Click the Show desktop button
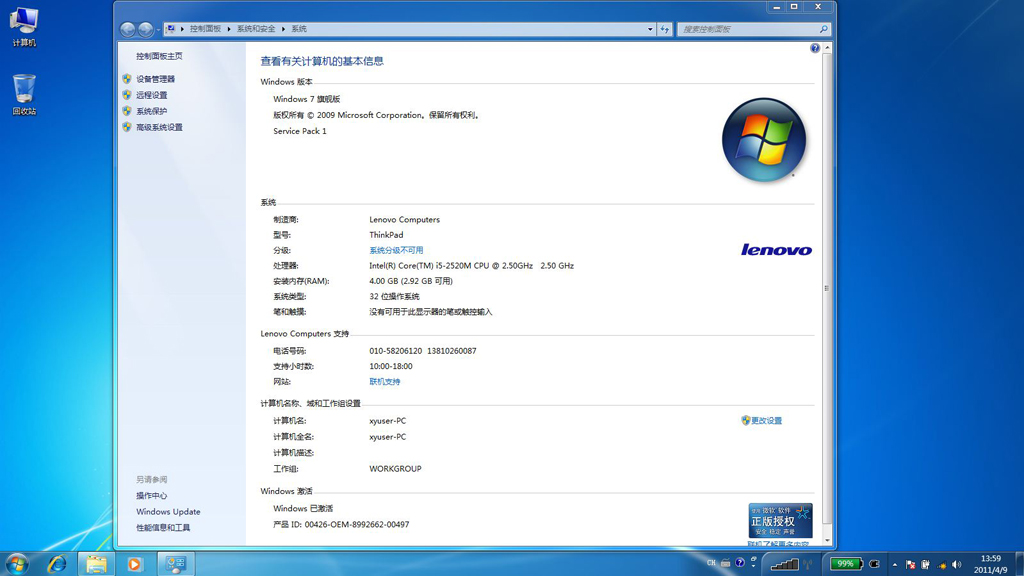The height and width of the screenshot is (576, 1024). click(1019, 564)
